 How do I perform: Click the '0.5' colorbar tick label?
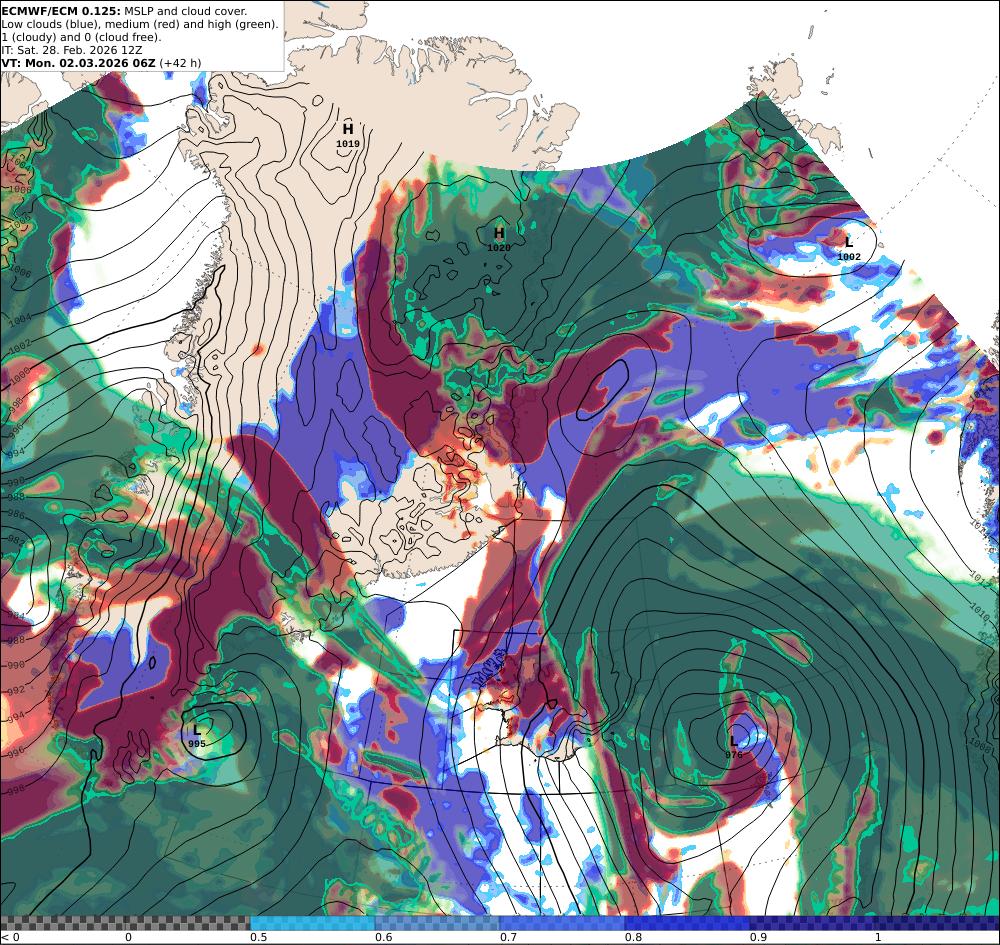click(258, 937)
